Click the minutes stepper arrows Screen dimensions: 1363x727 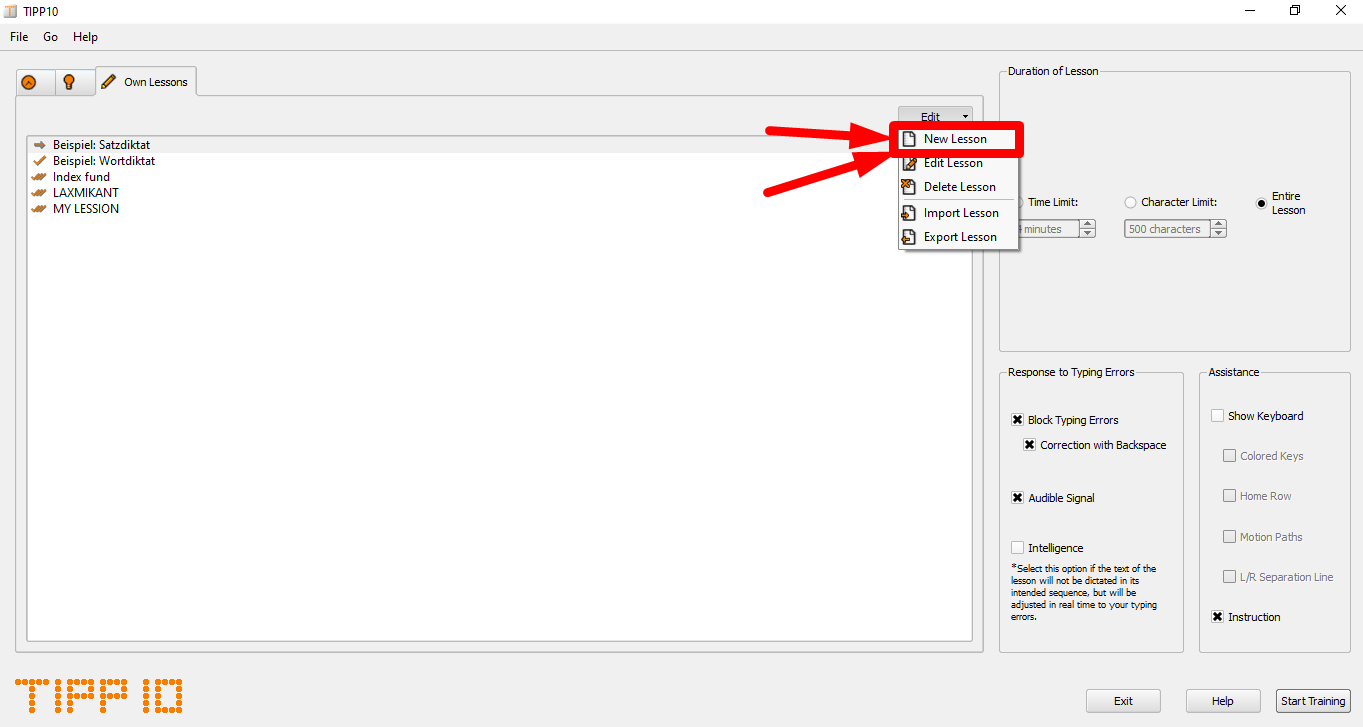click(1088, 229)
